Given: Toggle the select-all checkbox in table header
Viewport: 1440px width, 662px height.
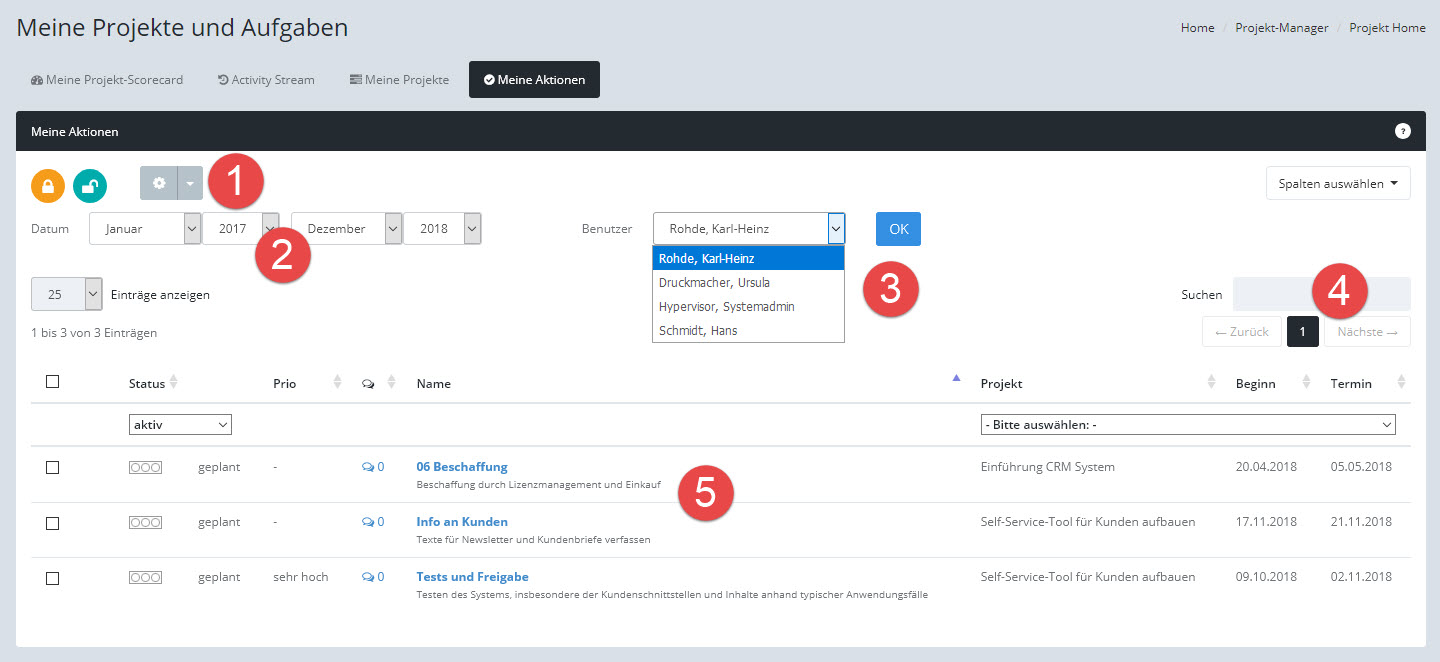Looking at the screenshot, I should (x=53, y=381).
